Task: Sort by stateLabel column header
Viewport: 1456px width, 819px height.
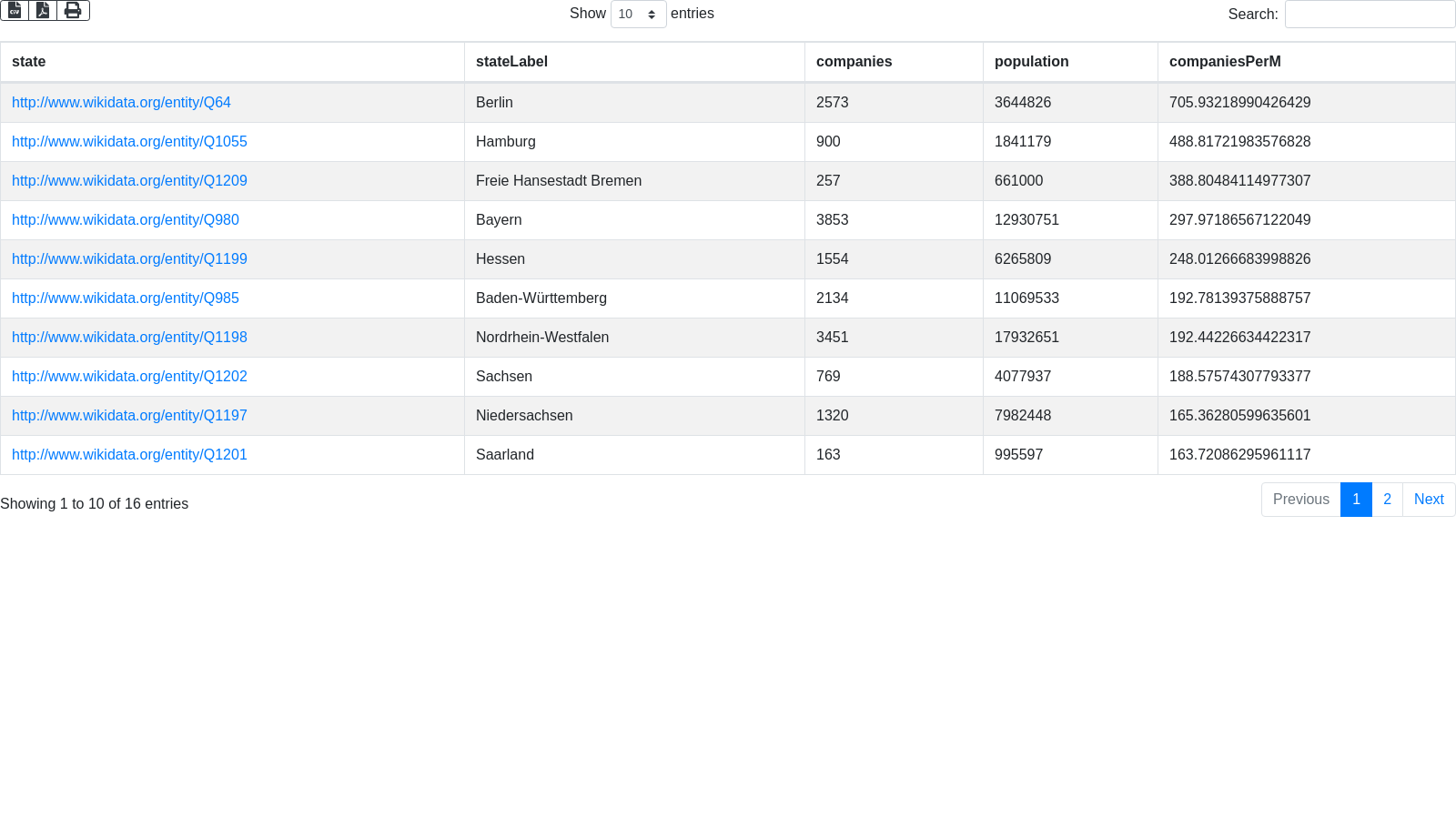Action: pyautogui.click(x=511, y=62)
